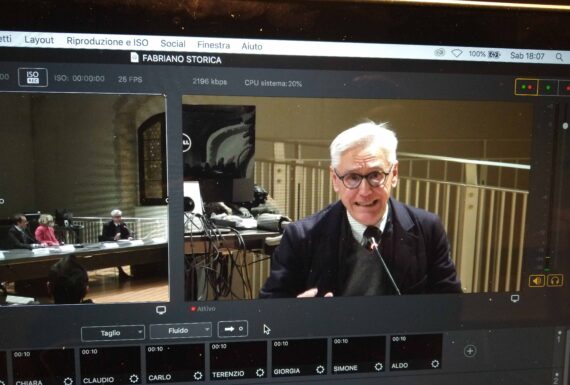This screenshot has width=570, height=385.
Task: Open the Layout menu
Action: 39,40
